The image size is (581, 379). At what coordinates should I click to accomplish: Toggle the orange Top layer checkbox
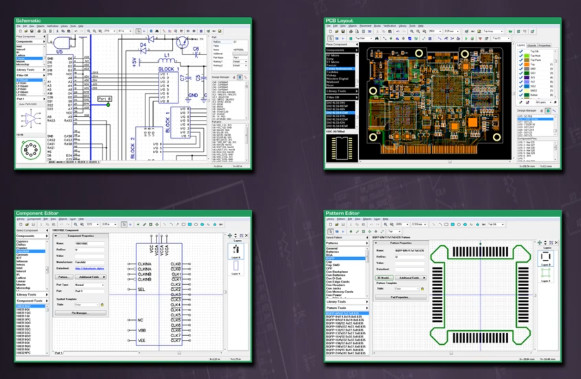click(x=521, y=64)
